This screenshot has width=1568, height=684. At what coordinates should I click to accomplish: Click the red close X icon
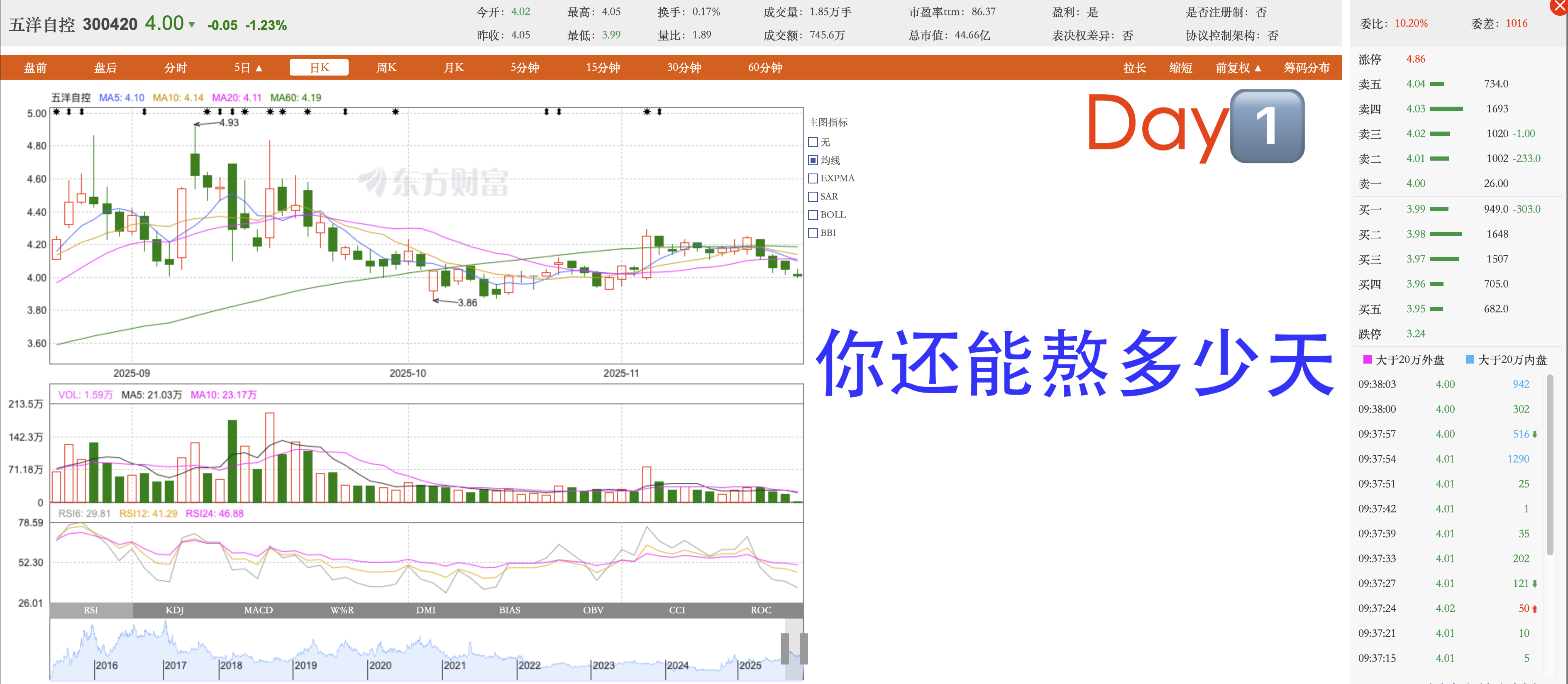click(x=1559, y=6)
